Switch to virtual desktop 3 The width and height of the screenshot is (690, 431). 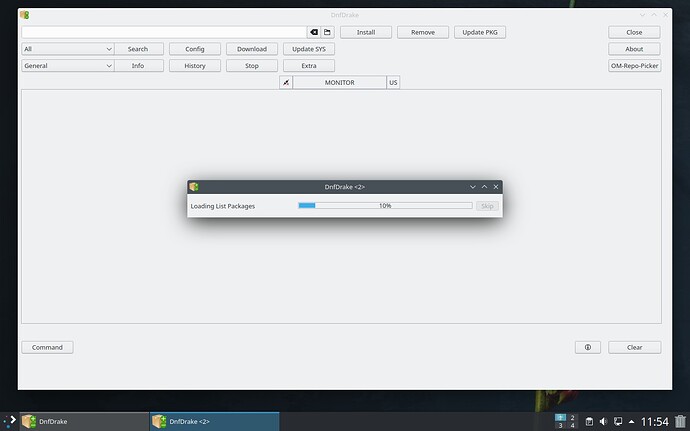pos(560,426)
